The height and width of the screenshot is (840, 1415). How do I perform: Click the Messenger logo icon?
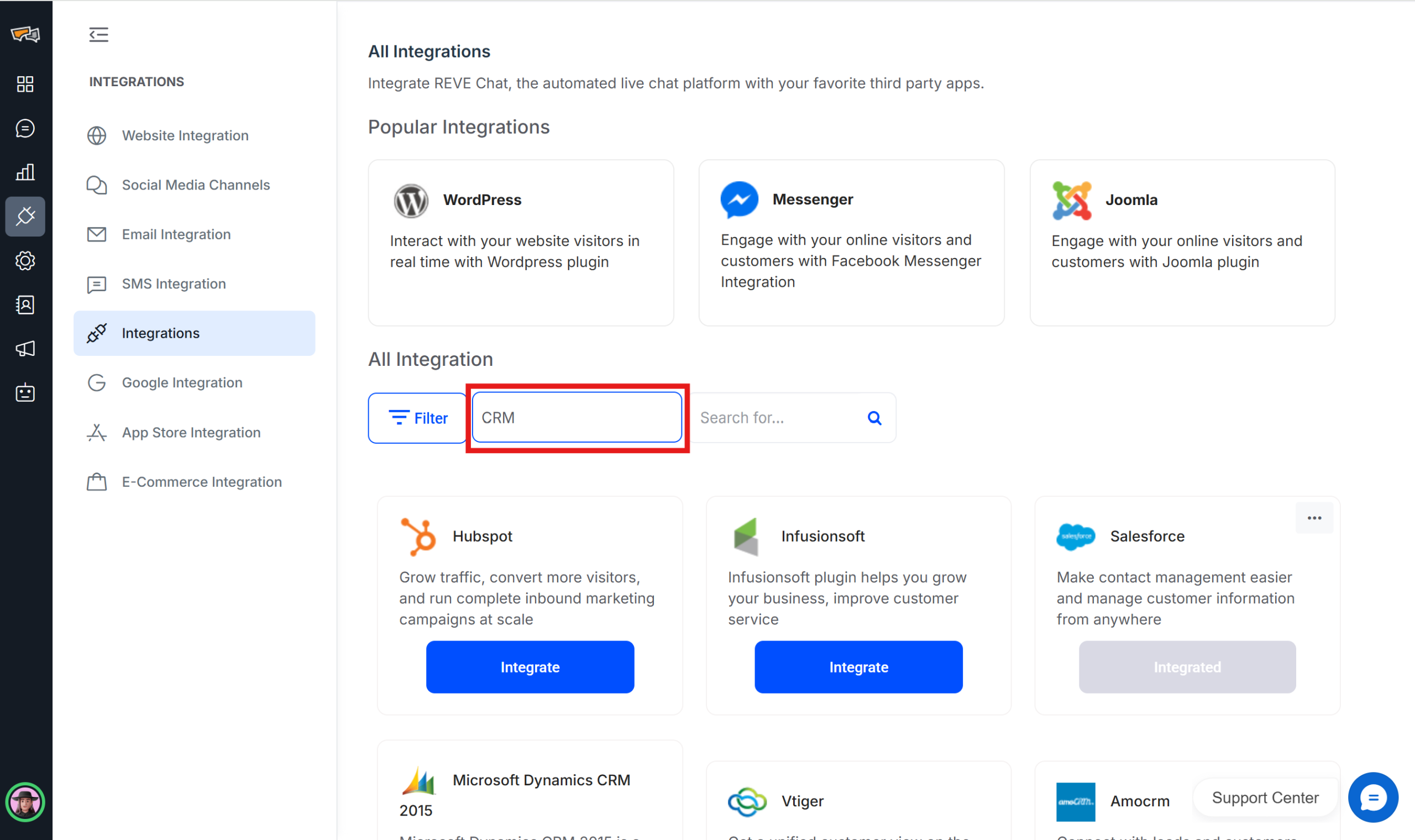pos(739,200)
